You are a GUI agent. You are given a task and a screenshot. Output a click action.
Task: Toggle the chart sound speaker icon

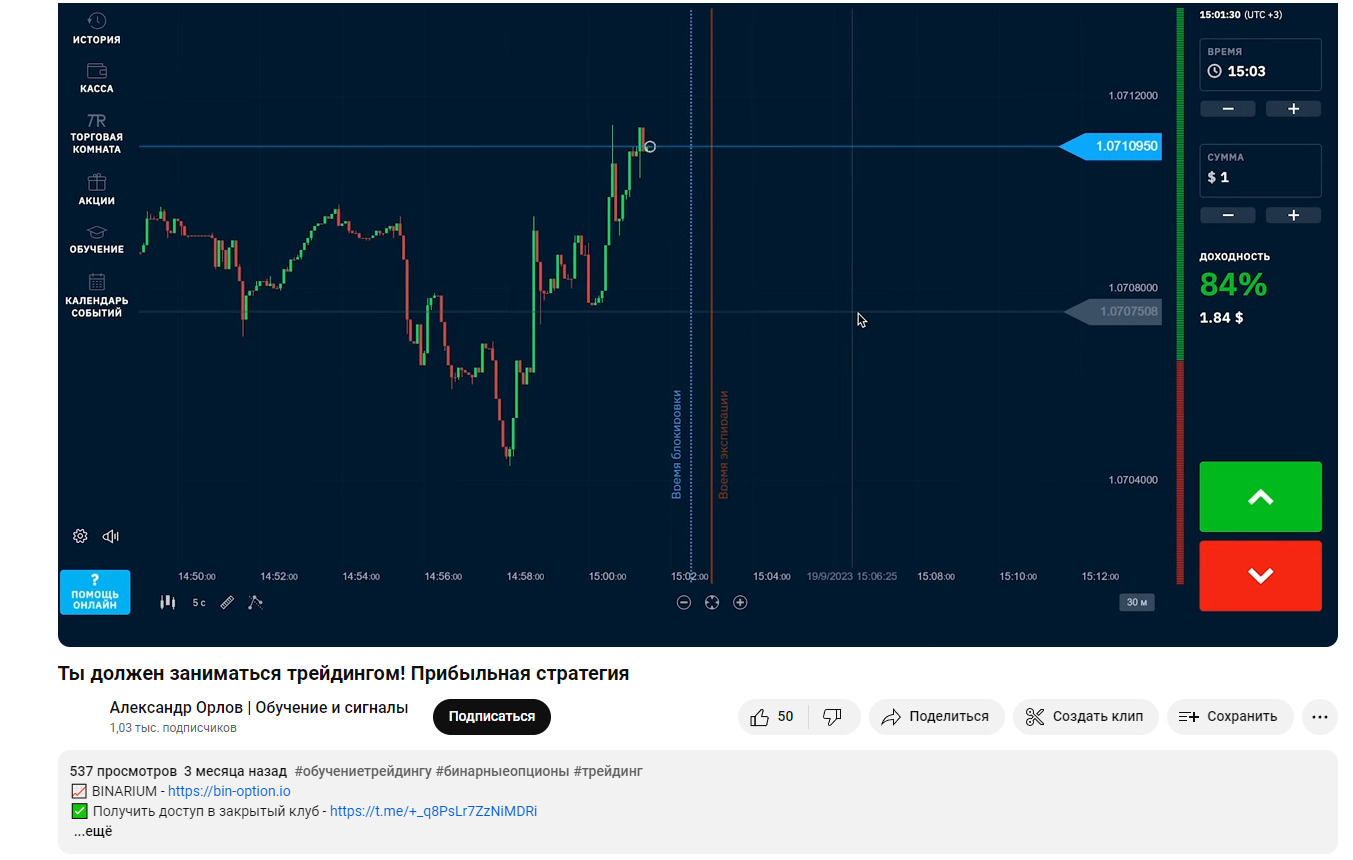point(111,536)
